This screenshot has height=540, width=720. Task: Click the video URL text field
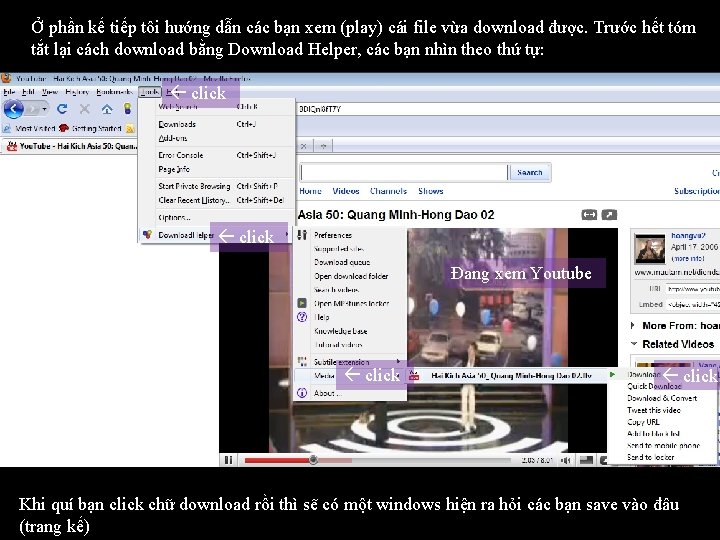pos(693,289)
